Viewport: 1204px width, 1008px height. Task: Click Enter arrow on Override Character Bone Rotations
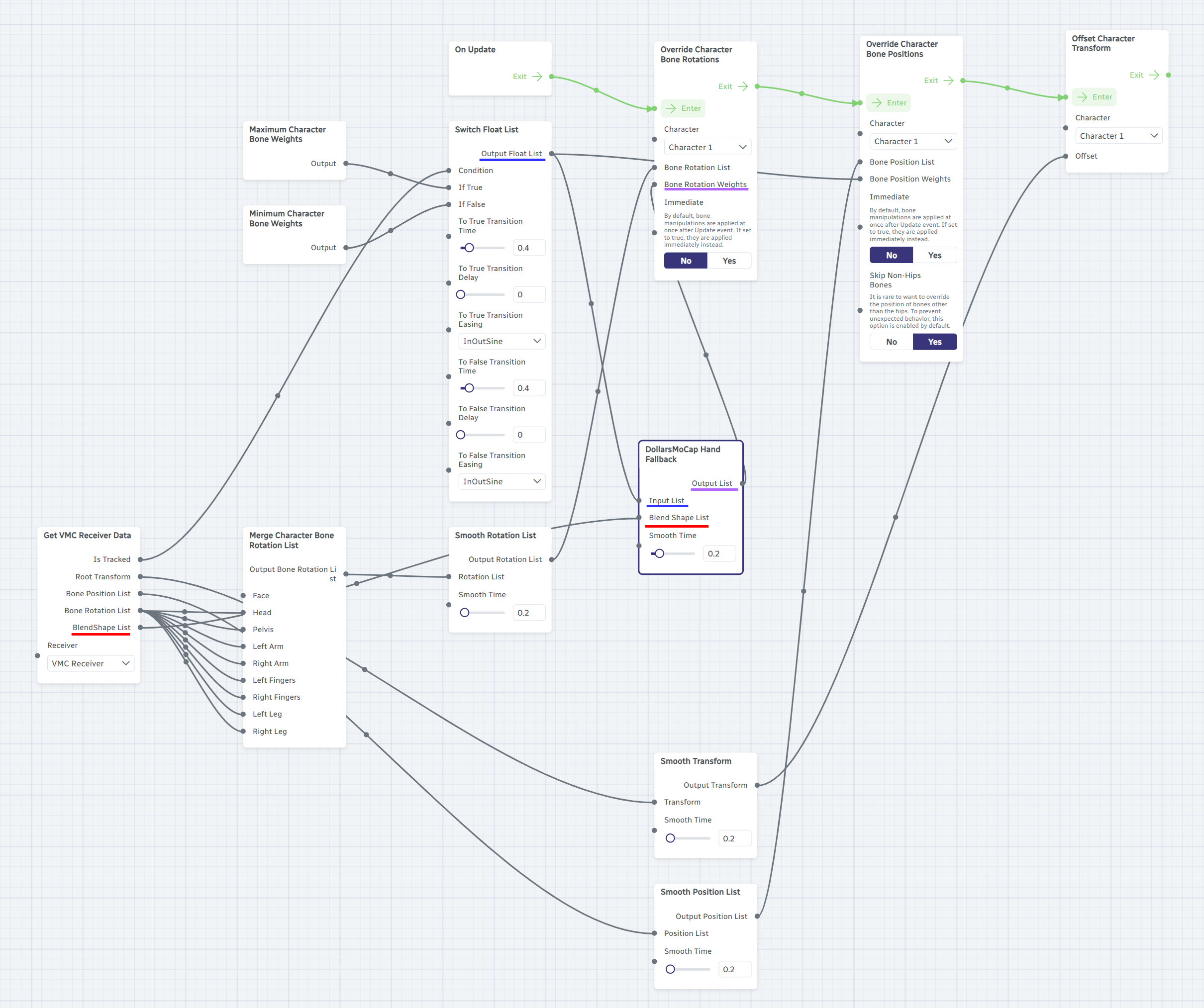[x=671, y=108]
